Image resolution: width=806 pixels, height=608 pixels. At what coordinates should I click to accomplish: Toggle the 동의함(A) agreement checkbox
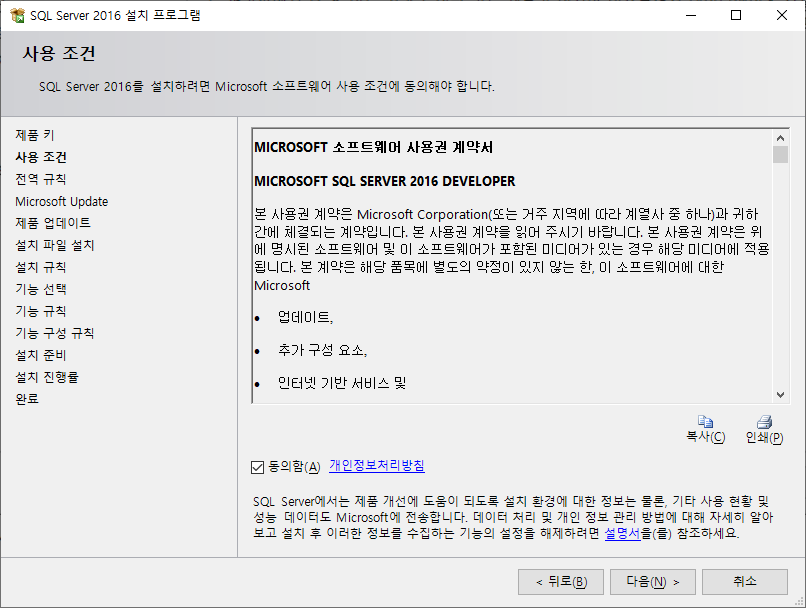click(258, 467)
